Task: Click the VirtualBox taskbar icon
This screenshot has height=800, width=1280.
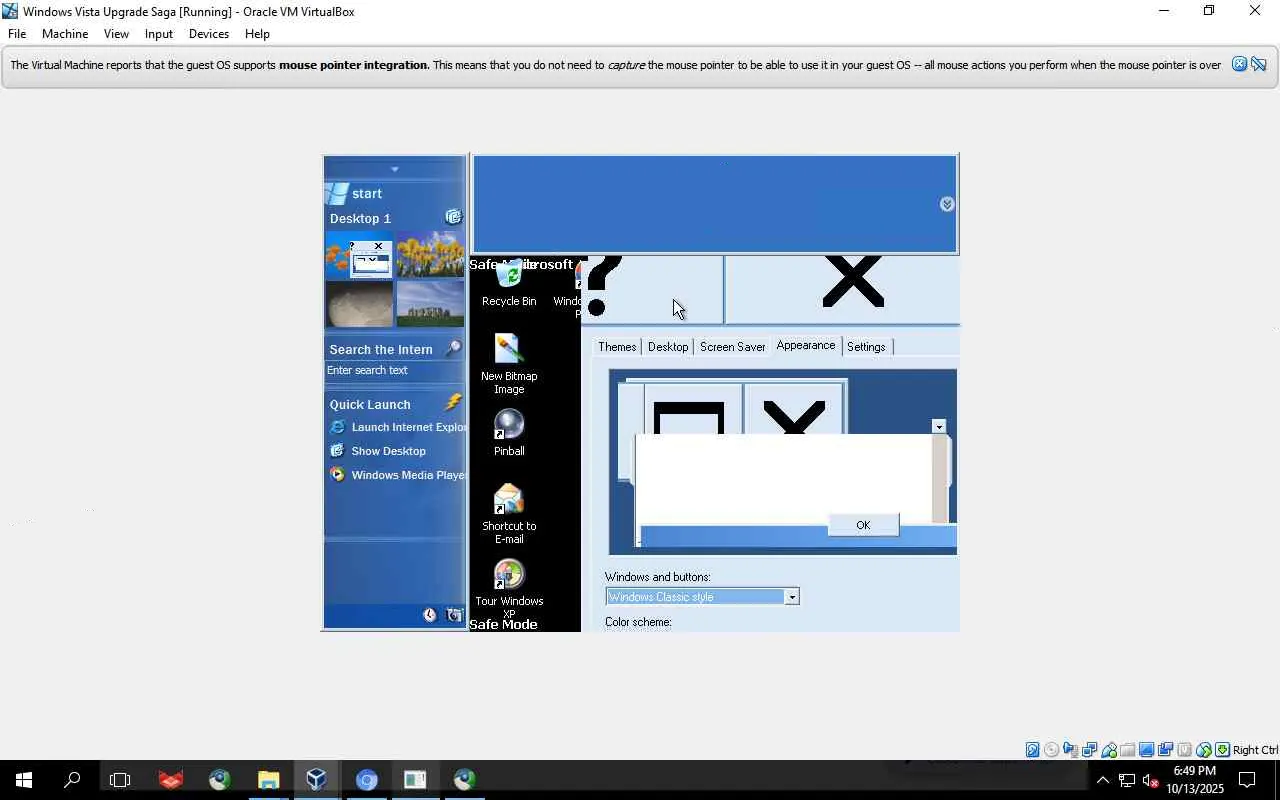Action: pyautogui.click(x=317, y=780)
